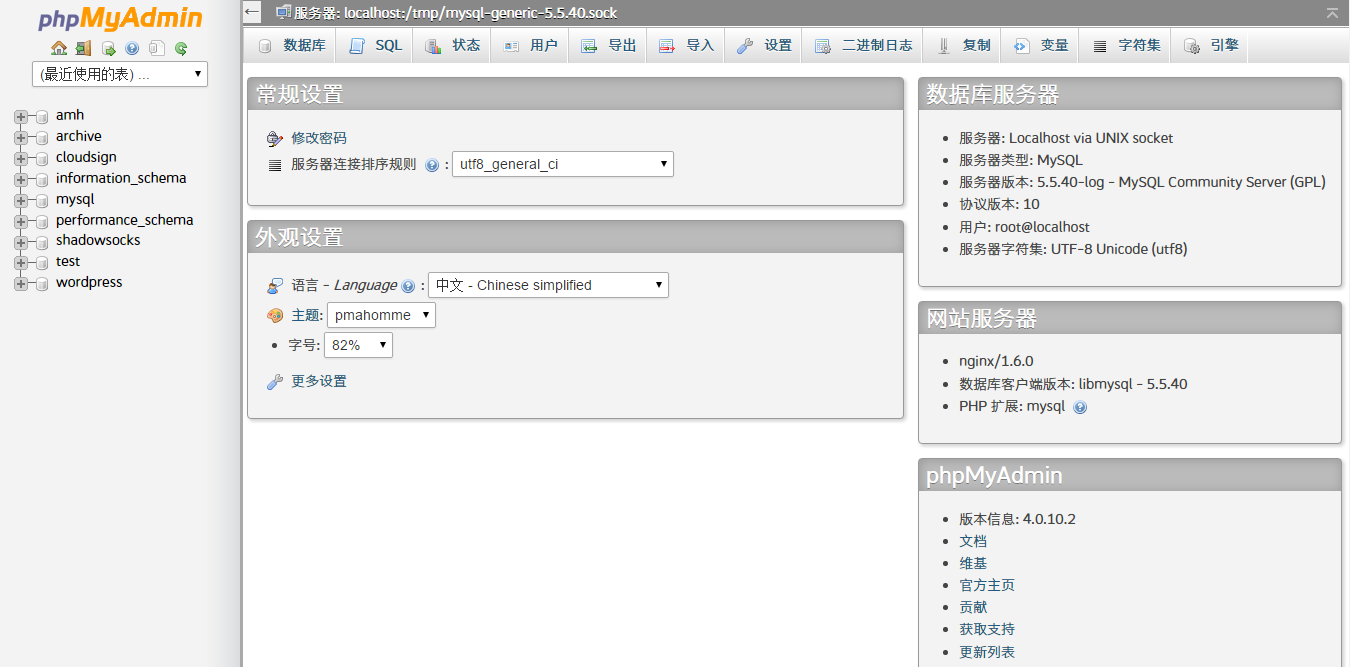
Task: Expand the mysql database node
Action: pyautogui.click(x=20, y=200)
